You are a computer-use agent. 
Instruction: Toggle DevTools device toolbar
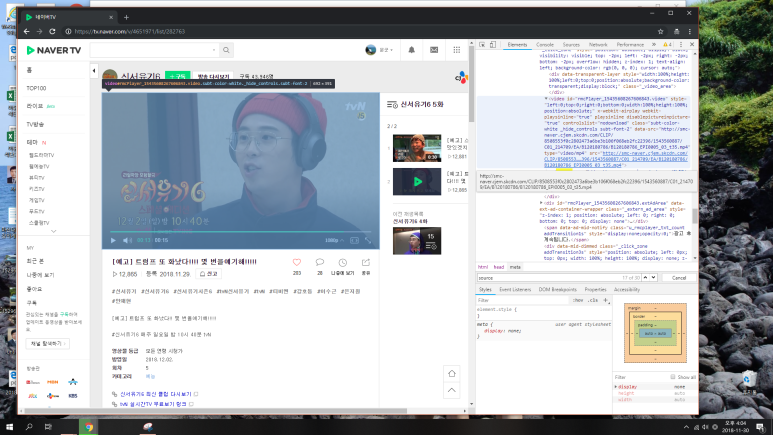[492, 44]
